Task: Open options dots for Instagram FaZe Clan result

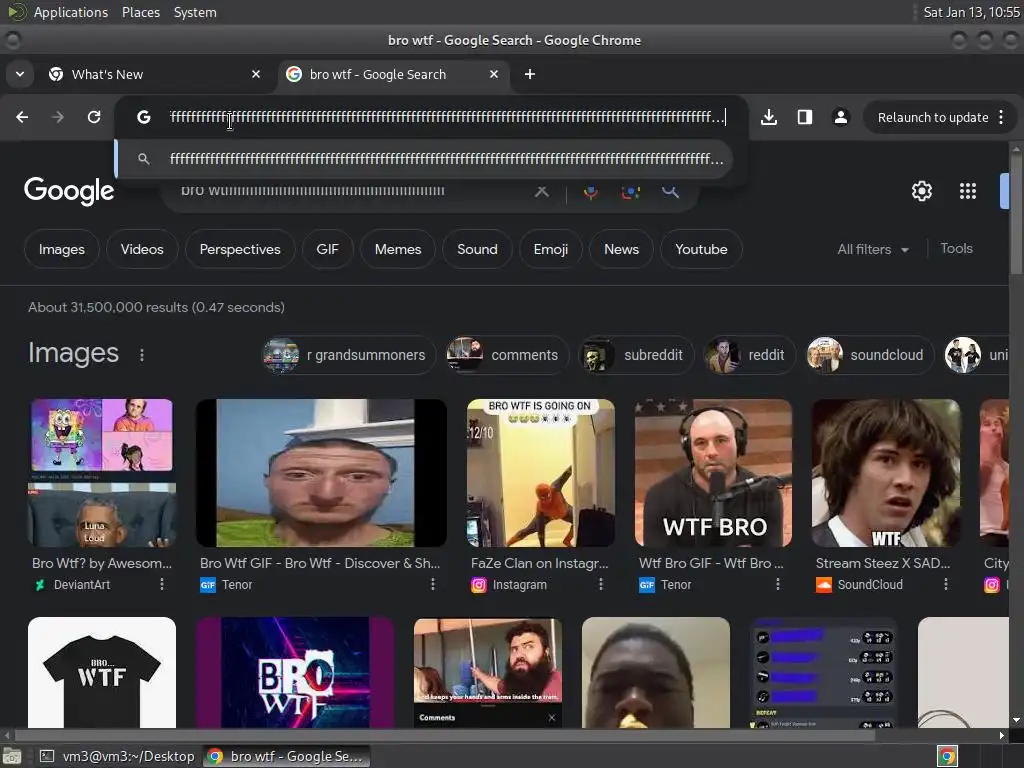Action: click(x=601, y=584)
